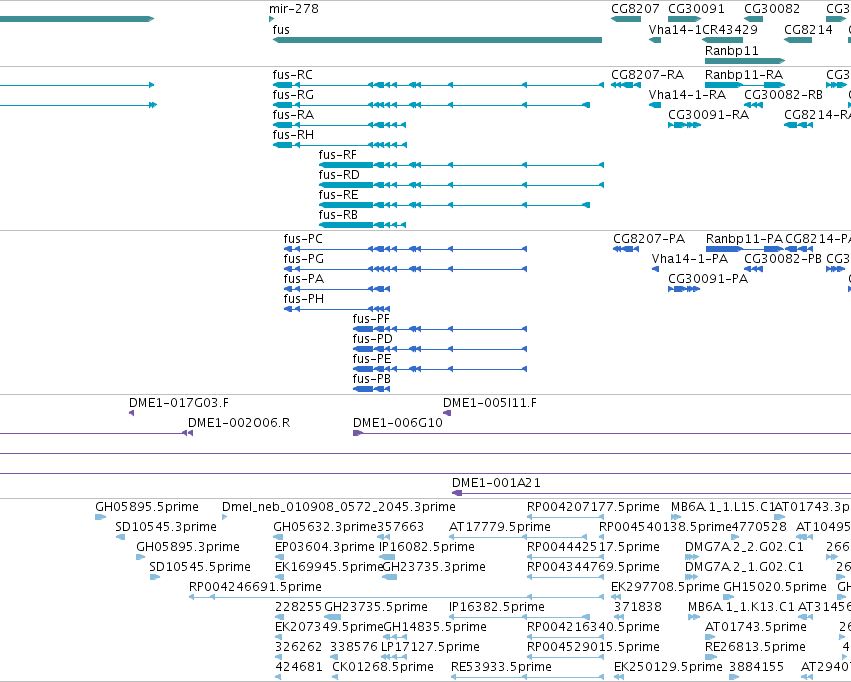Click the CK01268.5prime EST label
Image resolution: width=851 pixels, height=682 pixels.
click(x=383, y=667)
